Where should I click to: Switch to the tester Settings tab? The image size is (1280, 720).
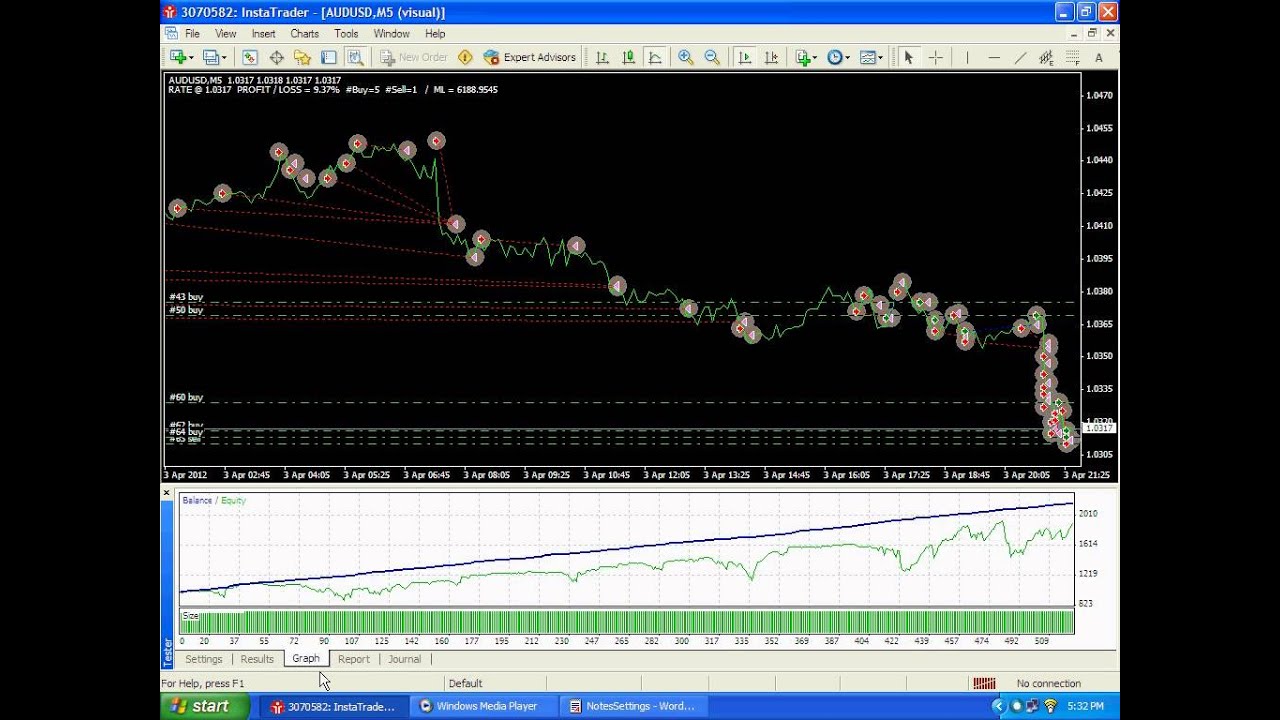point(203,659)
